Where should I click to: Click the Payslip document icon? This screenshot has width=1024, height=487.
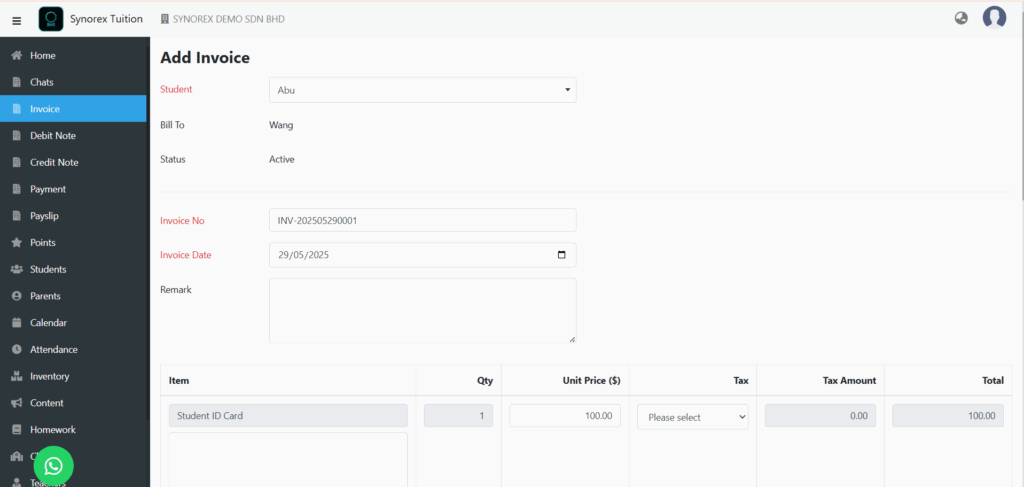tap(17, 216)
